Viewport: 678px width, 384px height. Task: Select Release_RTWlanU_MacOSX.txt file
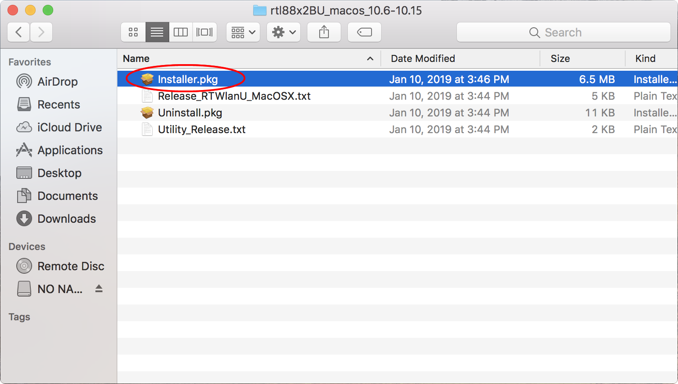(x=397, y=96)
